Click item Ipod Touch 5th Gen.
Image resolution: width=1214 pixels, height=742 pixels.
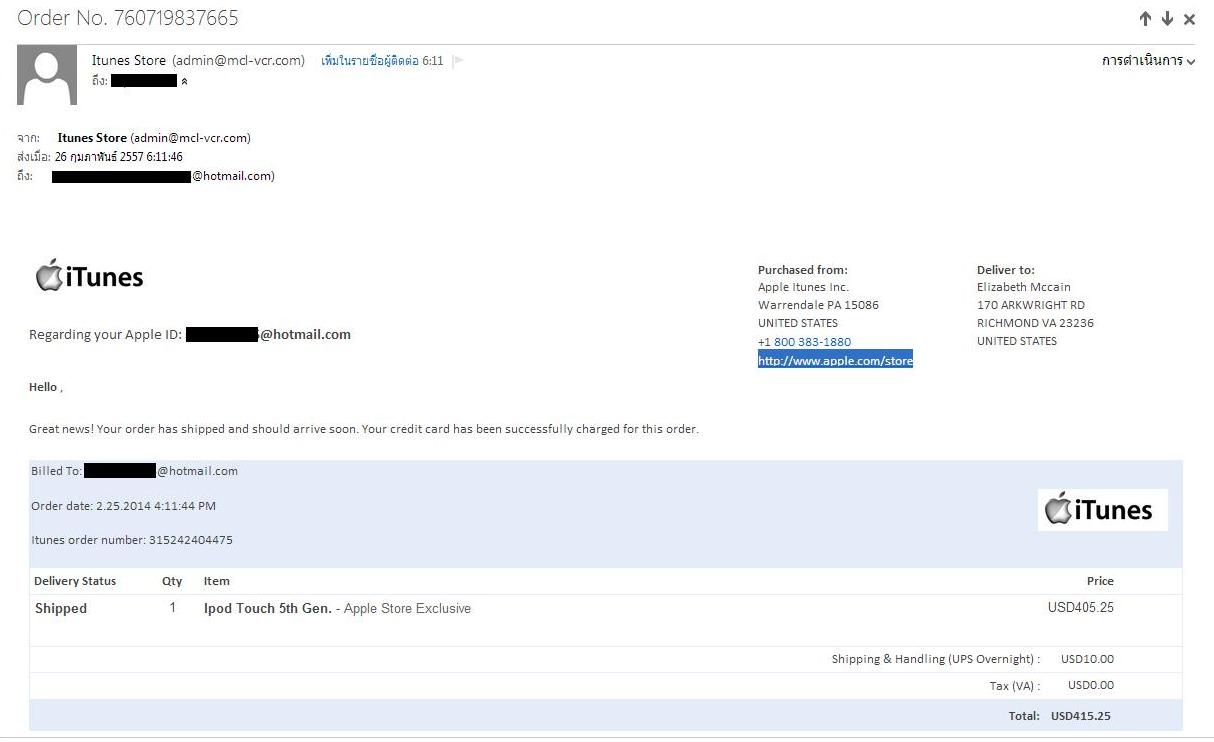[x=268, y=608]
